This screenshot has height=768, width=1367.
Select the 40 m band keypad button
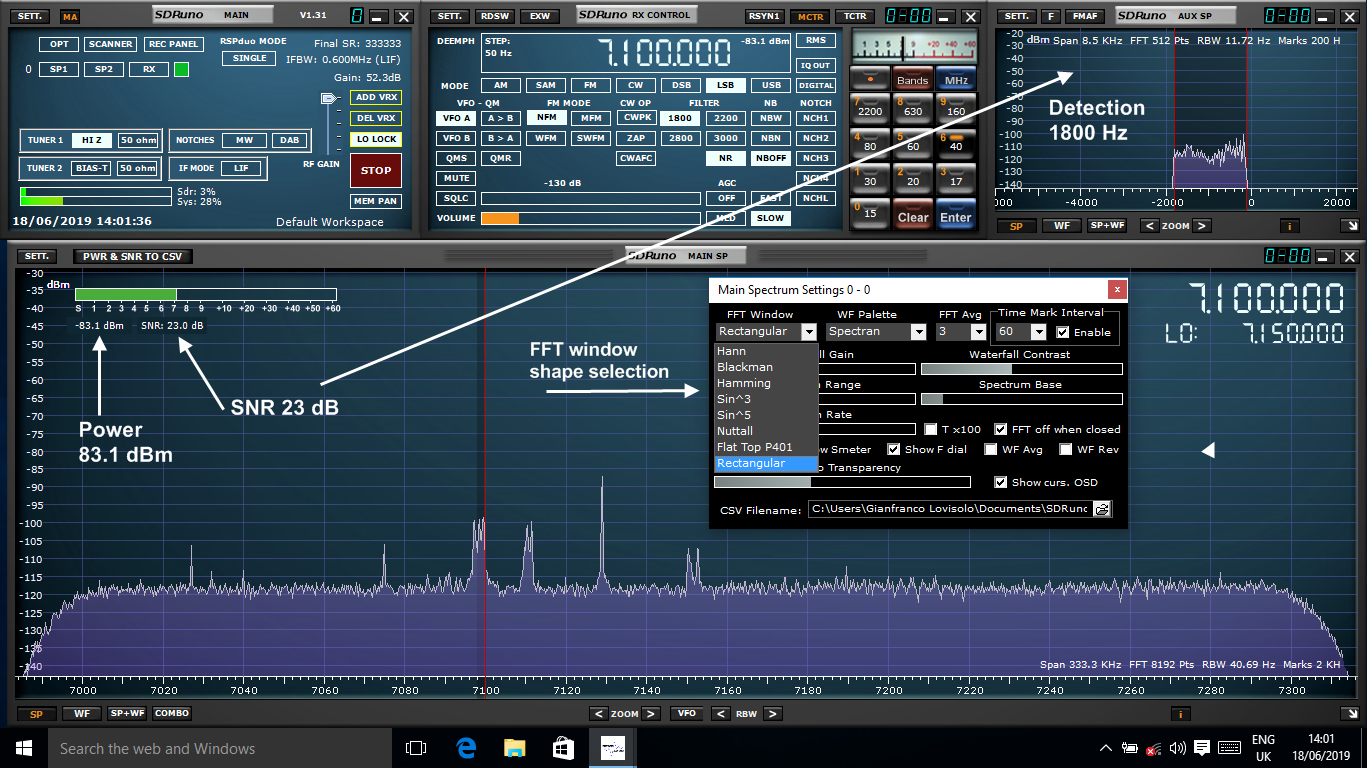pos(956,141)
